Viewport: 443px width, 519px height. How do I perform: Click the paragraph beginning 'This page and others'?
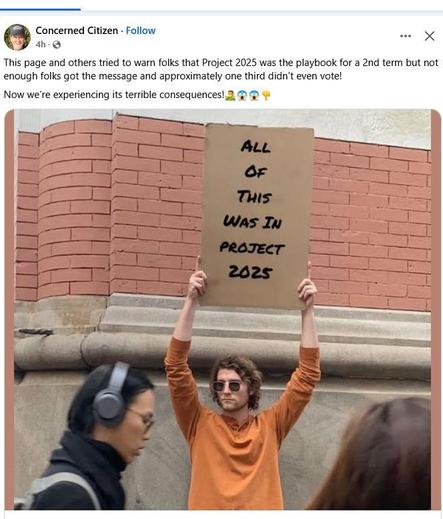[x=221, y=69]
